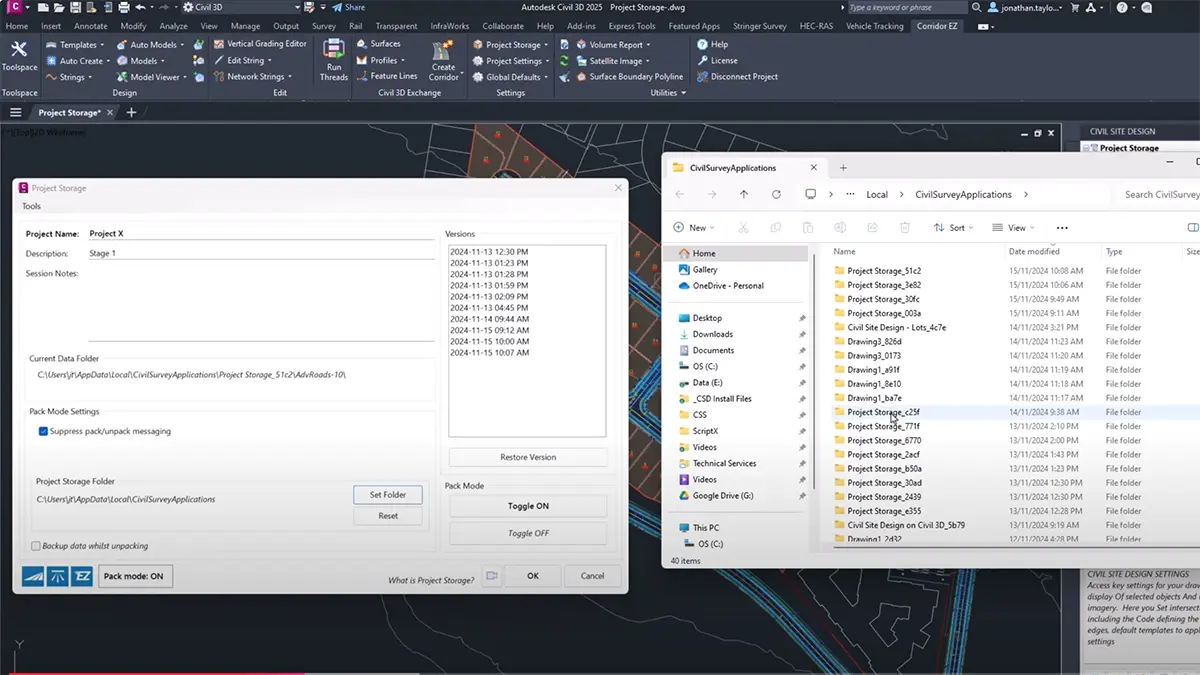Expand the Templates dropdown

(74, 45)
